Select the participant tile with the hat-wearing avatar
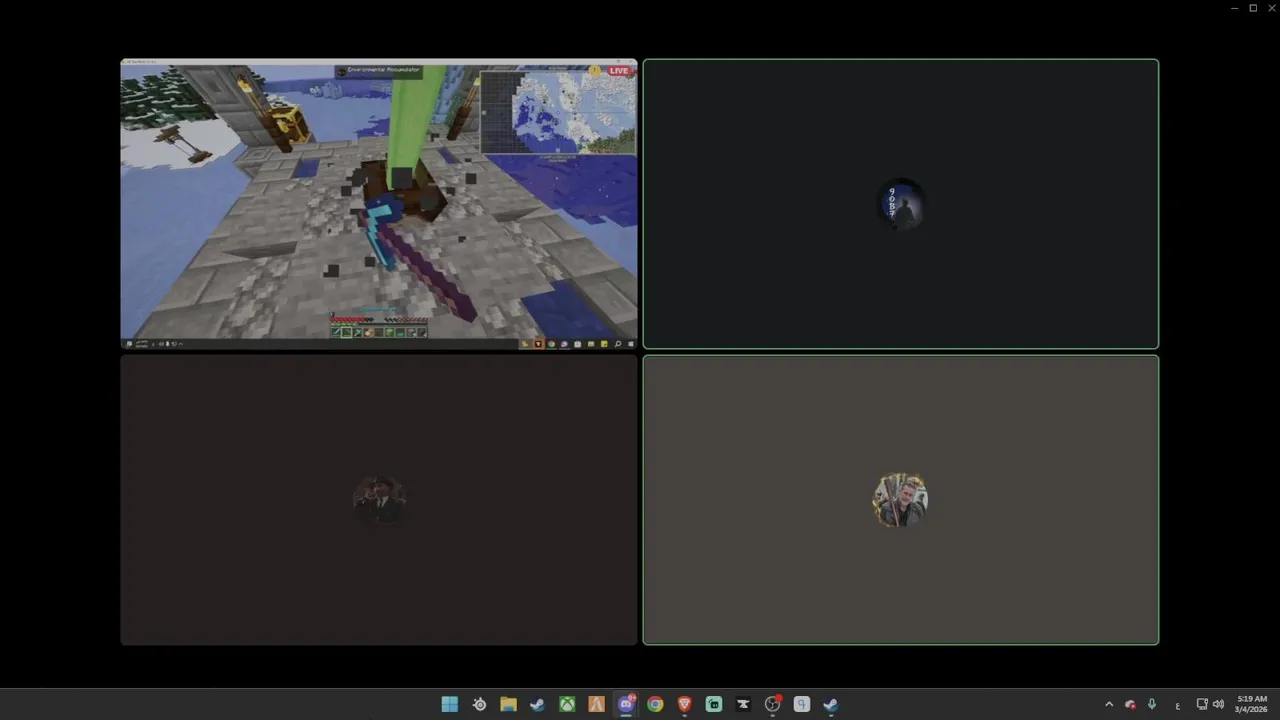 (379, 500)
